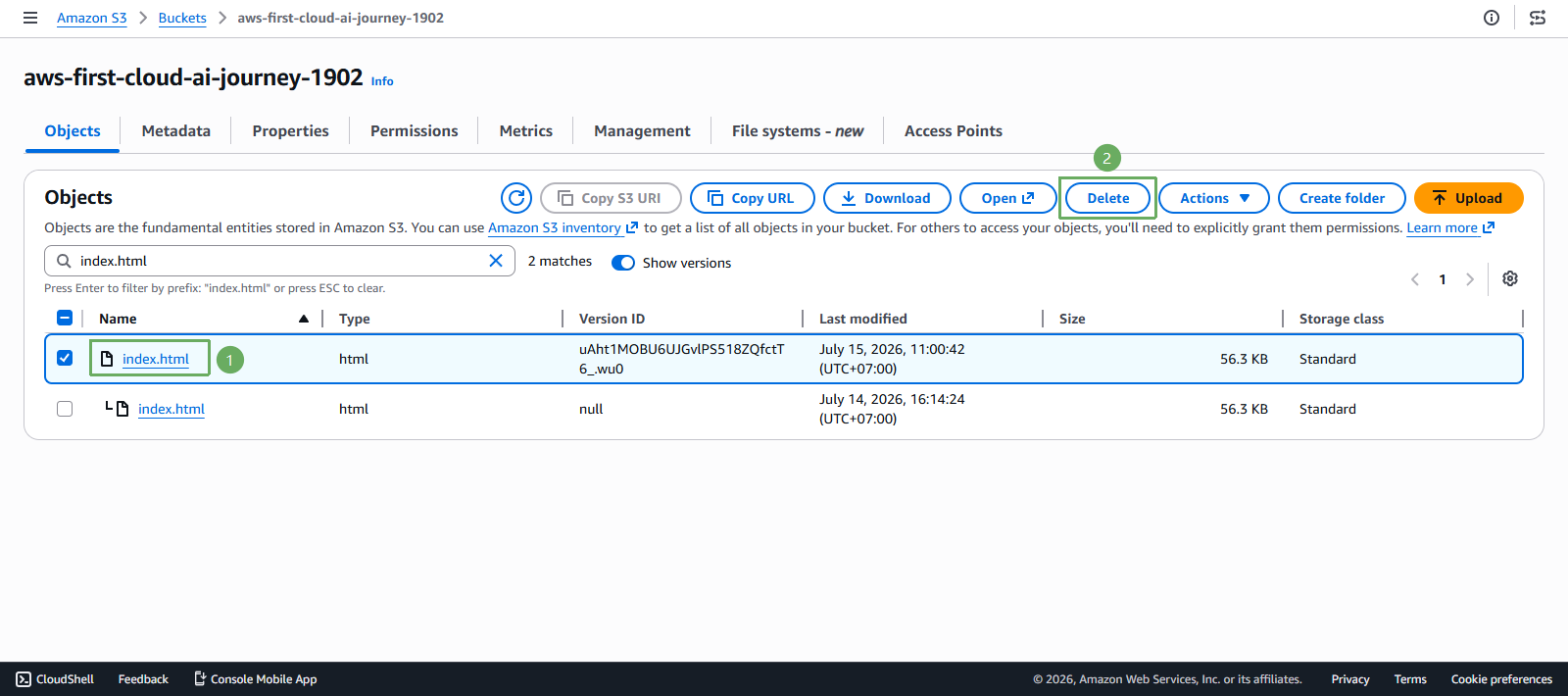Screen dimensions: 1568x696
Task: Click the Open button
Action: [1007, 198]
